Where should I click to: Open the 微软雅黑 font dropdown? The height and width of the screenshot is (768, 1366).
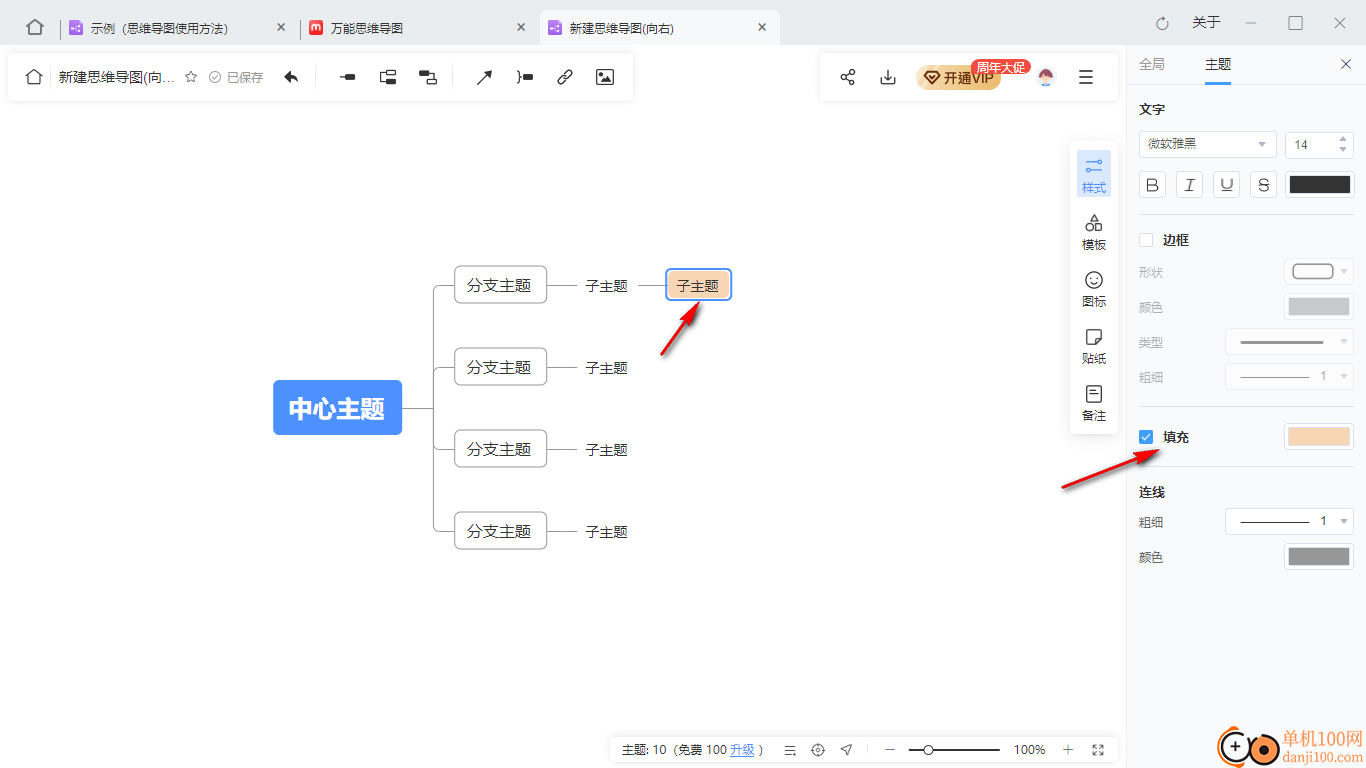click(1208, 144)
